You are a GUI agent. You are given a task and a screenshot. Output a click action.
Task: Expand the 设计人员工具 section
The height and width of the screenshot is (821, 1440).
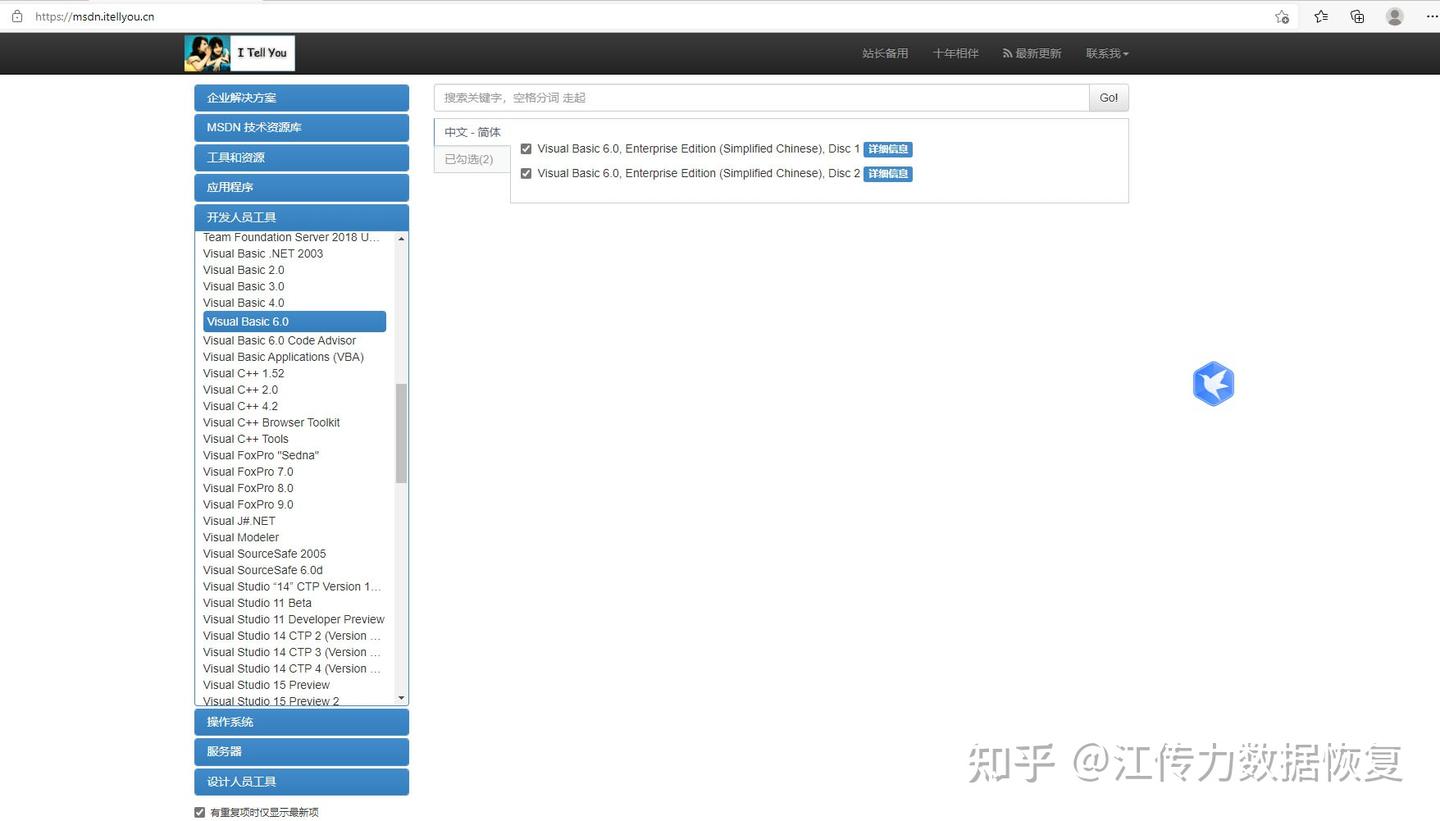pyautogui.click(x=301, y=782)
